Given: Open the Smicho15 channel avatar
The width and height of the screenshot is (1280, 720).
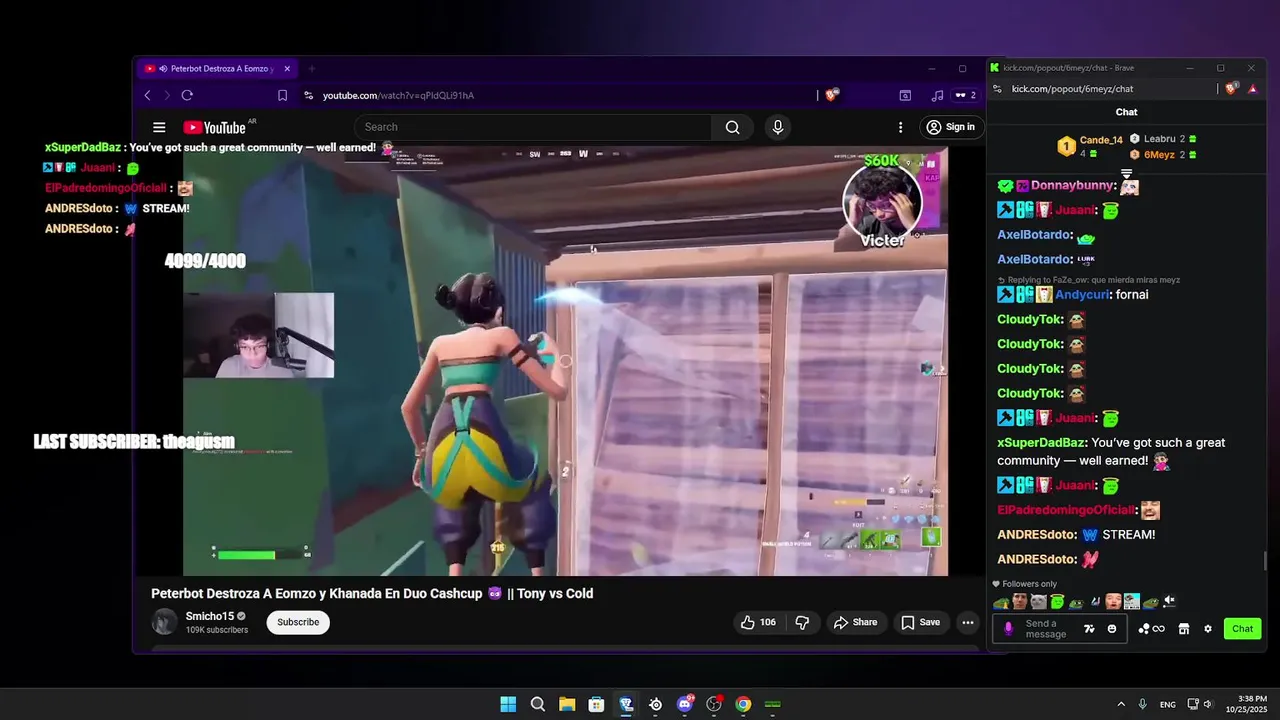Looking at the screenshot, I should (x=164, y=622).
